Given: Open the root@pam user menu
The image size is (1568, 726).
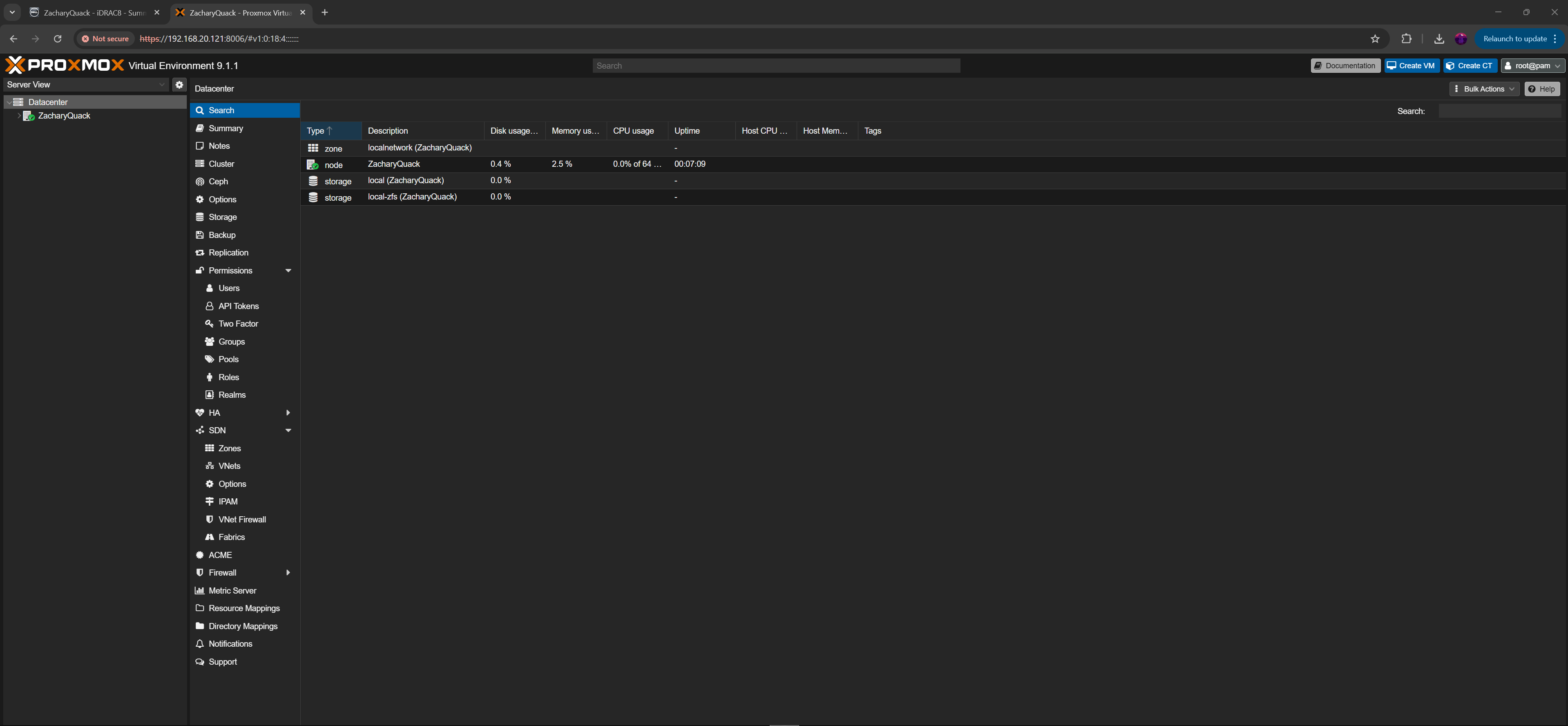Looking at the screenshot, I should 1532,66.
